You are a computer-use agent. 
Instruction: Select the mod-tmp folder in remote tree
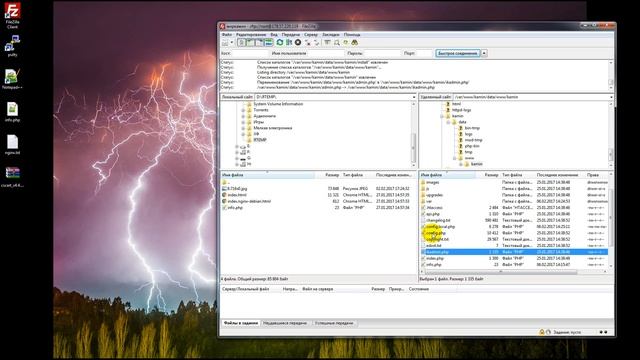pyautogui.click(x=473, y=140)
